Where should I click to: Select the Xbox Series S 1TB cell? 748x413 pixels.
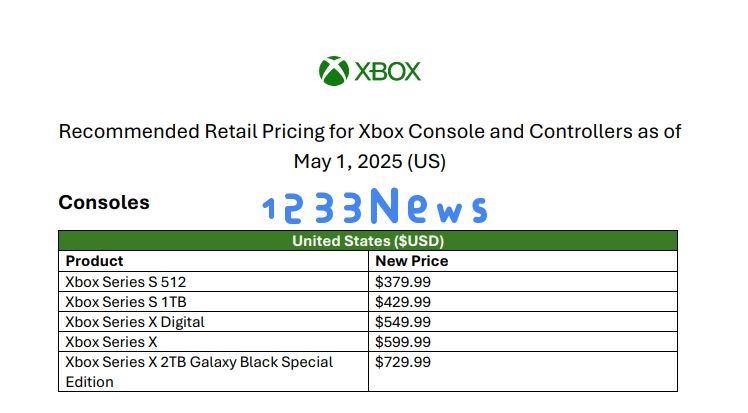click(213, 302)
